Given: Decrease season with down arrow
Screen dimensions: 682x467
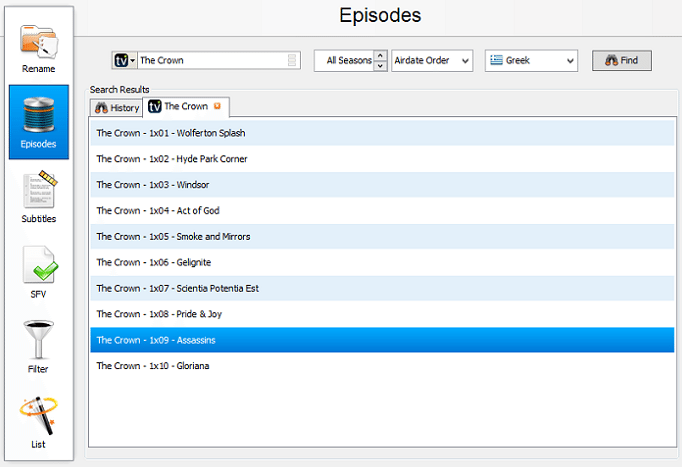Looking at the screenshot, I should pyautogui.click(x=380, y=66).
